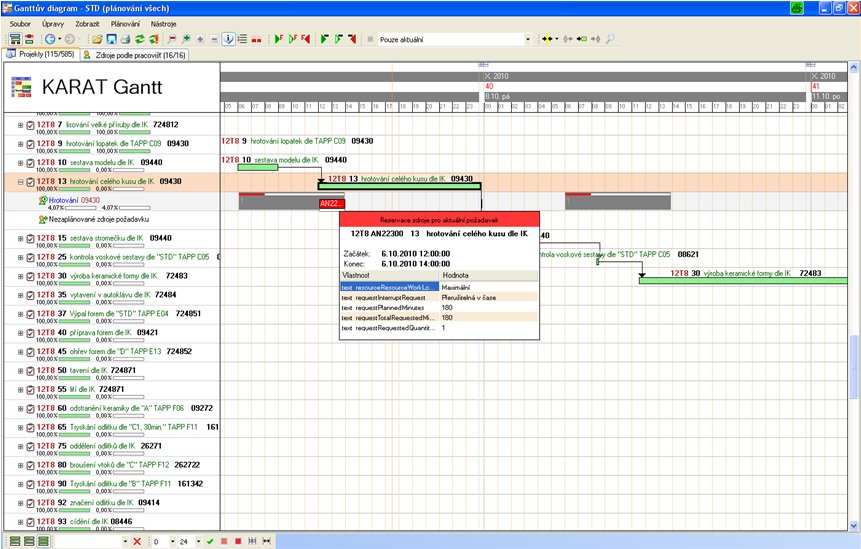The width and height of the screenshot is (861, 549).
Task: Click the blue back navigation arrow
Action: click(50, 39)
